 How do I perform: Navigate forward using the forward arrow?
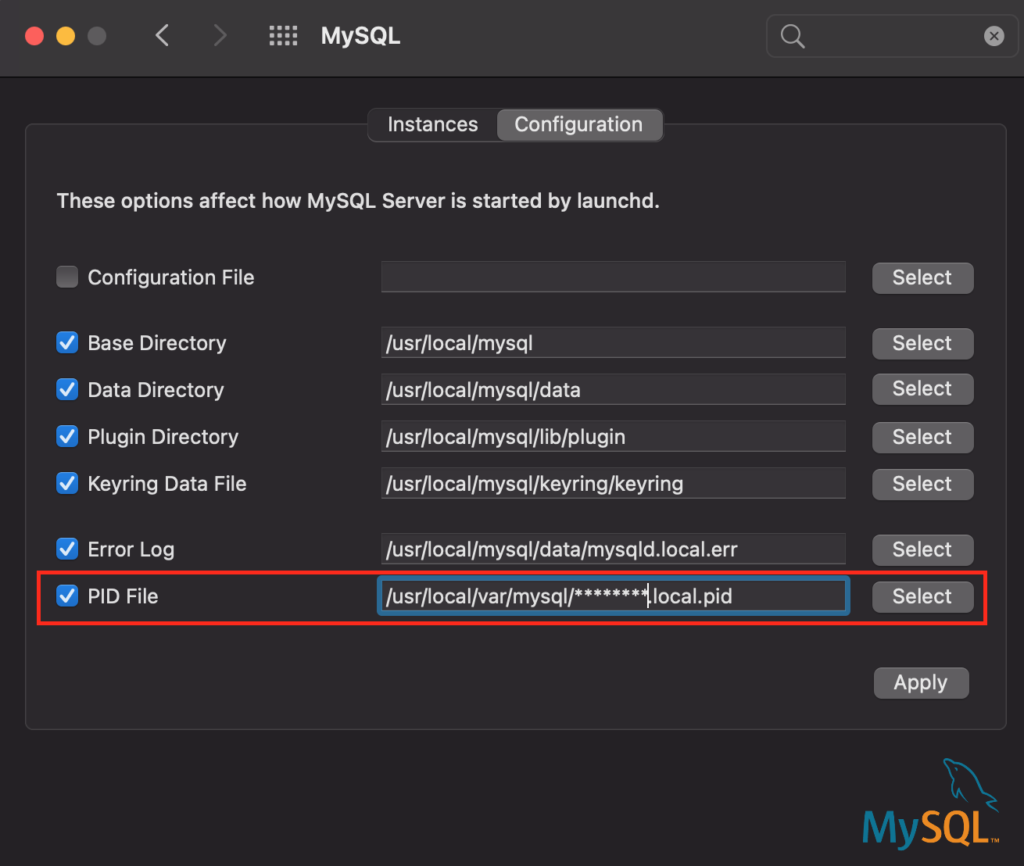219,35
